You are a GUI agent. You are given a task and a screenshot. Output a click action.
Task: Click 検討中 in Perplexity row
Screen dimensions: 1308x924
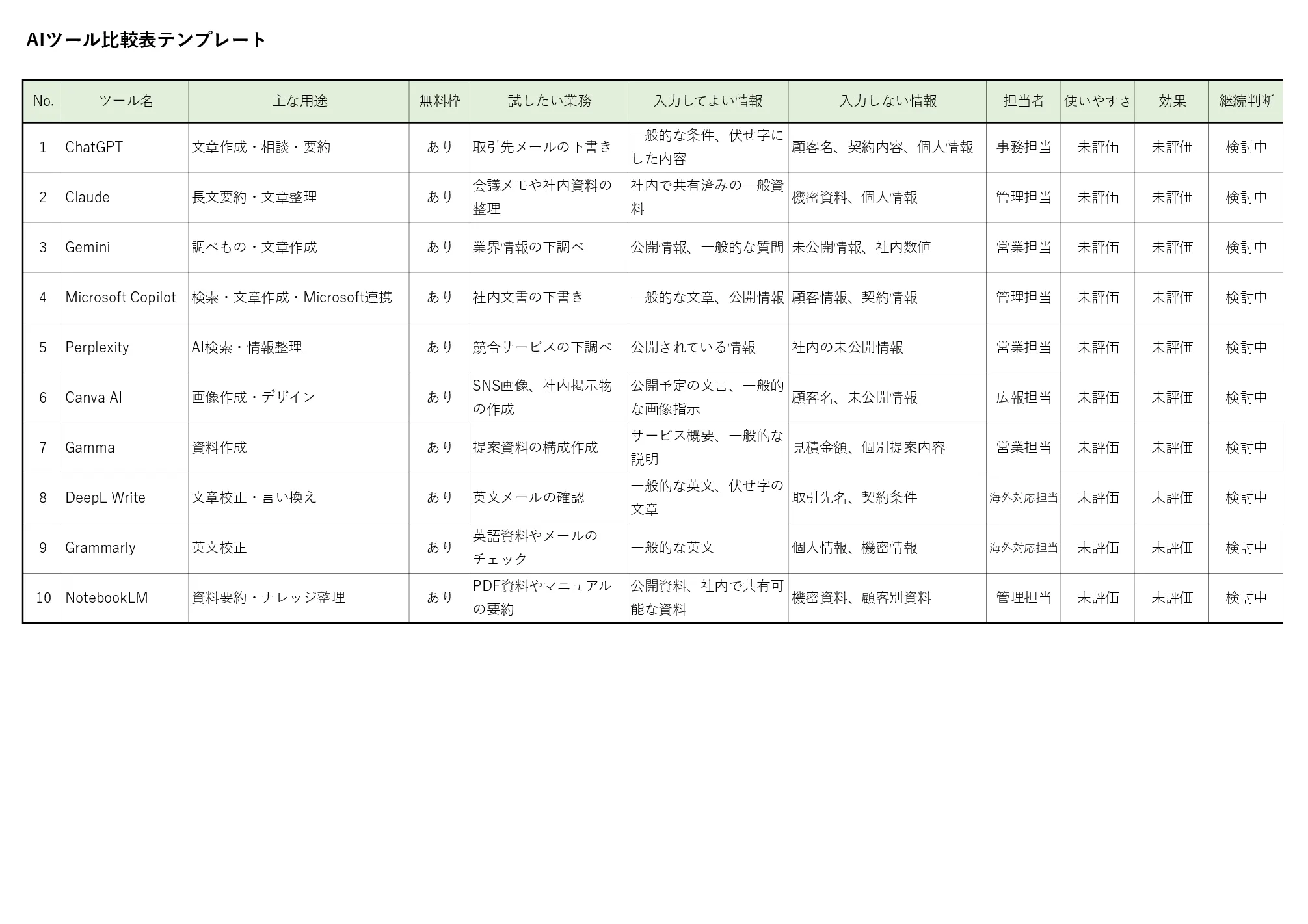(x=1246, y=348)
